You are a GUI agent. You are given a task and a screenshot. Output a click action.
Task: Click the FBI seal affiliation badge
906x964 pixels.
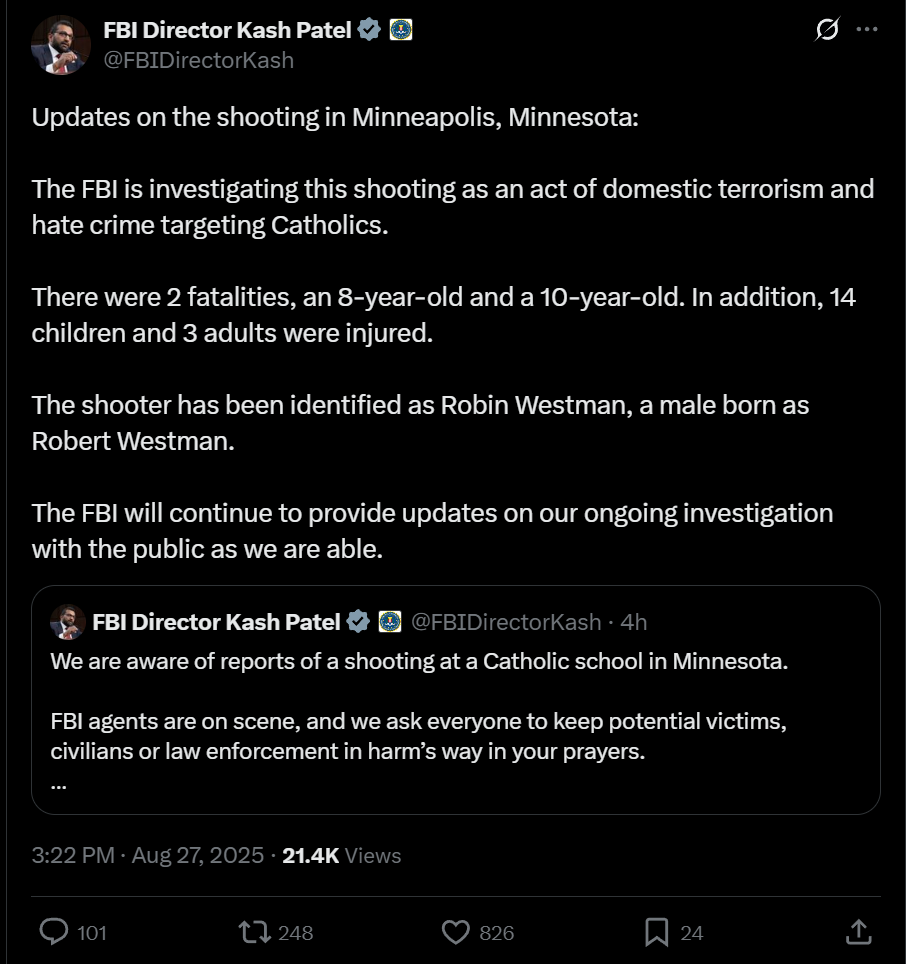pyautogui.click(x=400, y=30)
